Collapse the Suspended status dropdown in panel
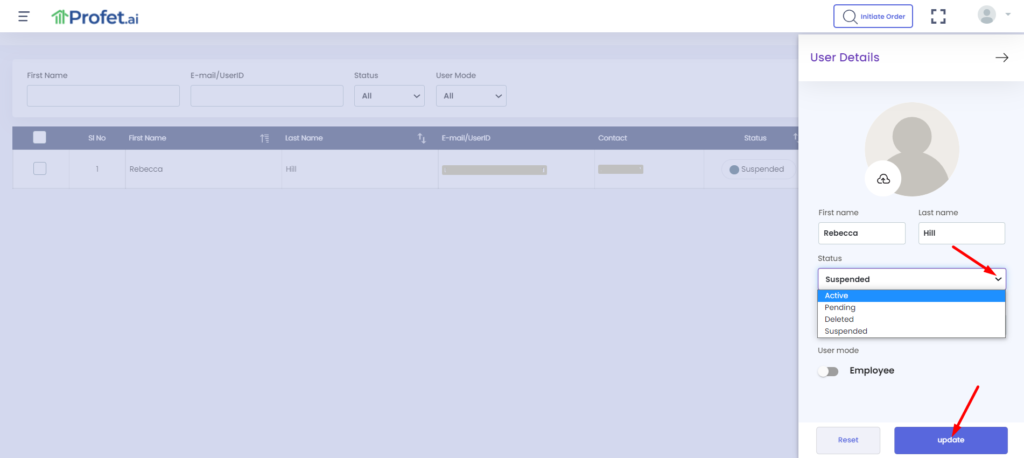Image resolution: width=1024 pixels, height=458 pixels. pyautogui.click(x=911, y=279)
